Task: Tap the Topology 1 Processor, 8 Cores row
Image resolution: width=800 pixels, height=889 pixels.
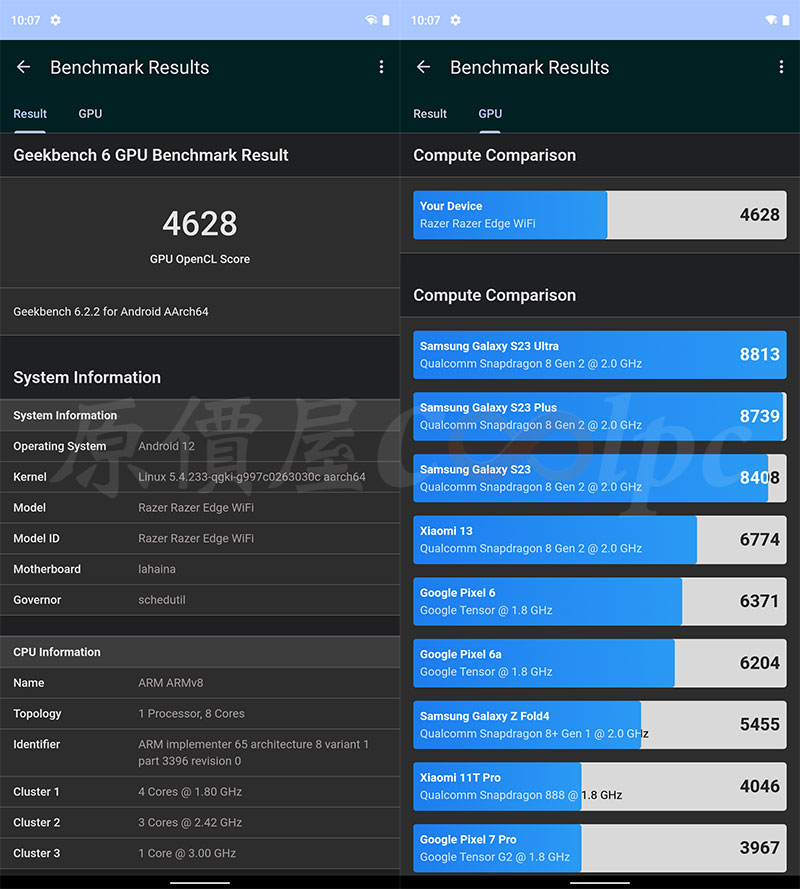Action: click(200, 713)
